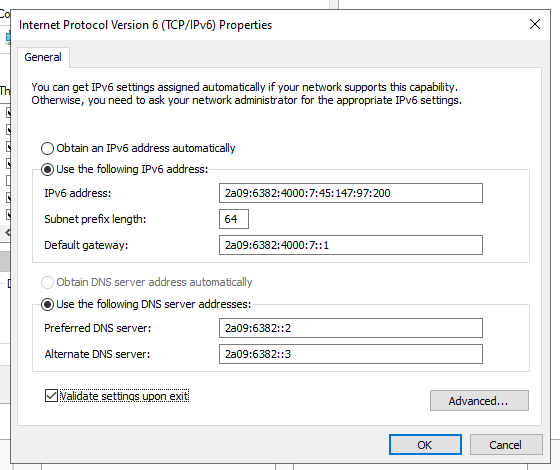
Task: Click the Validate settings upon exit label
Action: pos(124,396)
